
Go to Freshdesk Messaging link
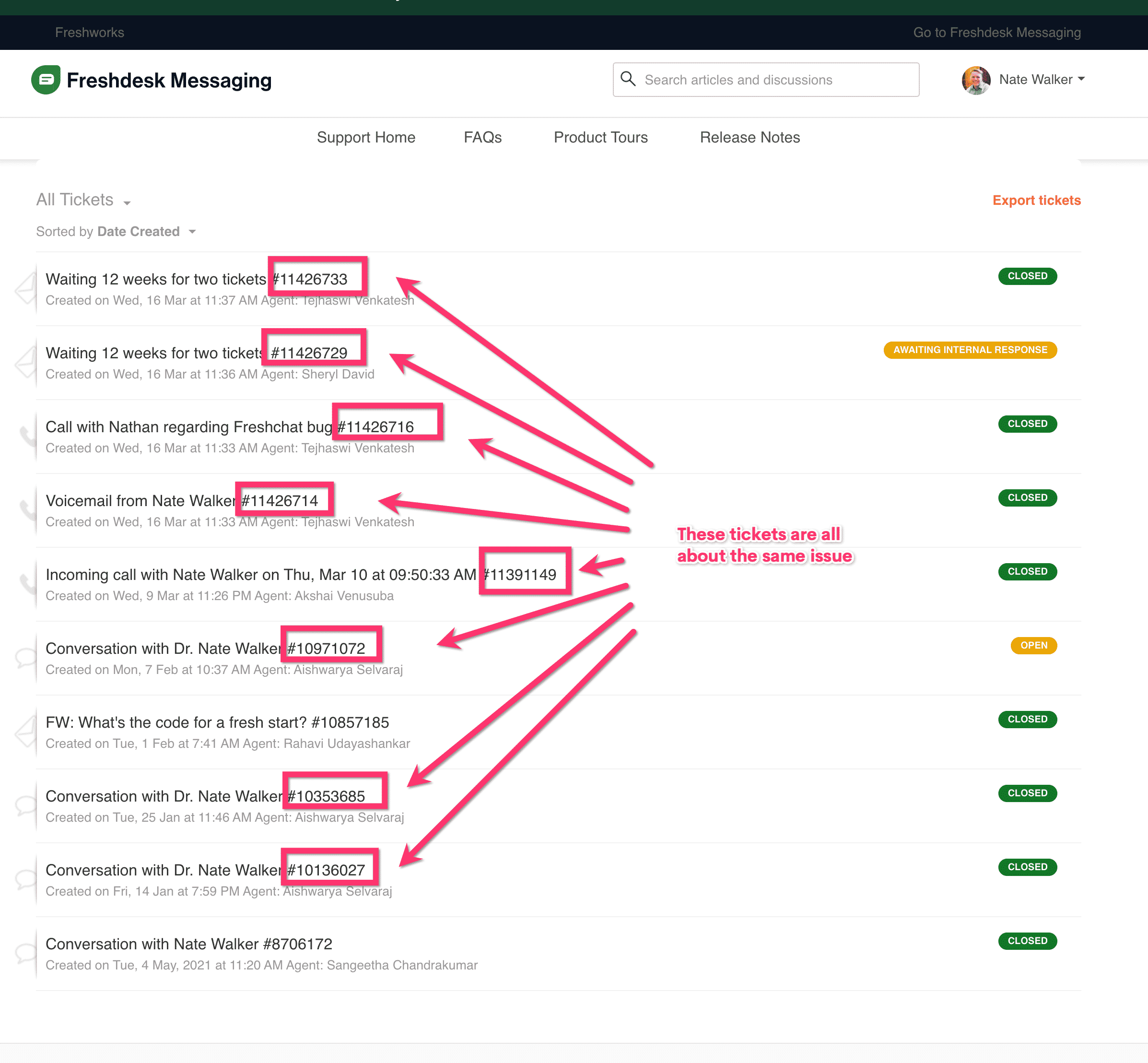[x=997, y=32]
